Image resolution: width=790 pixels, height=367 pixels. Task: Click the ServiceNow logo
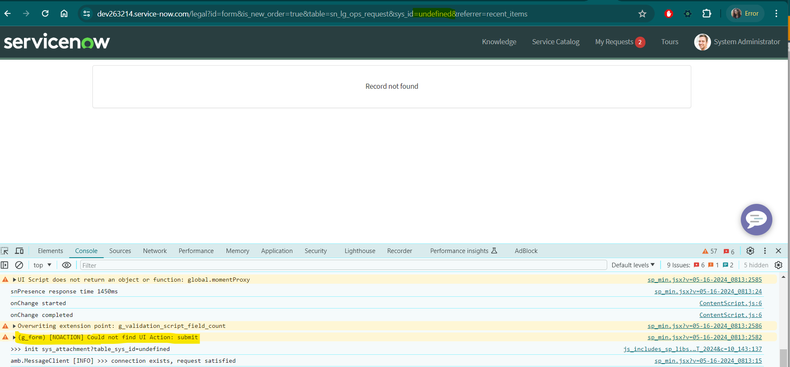coord(56,42)
